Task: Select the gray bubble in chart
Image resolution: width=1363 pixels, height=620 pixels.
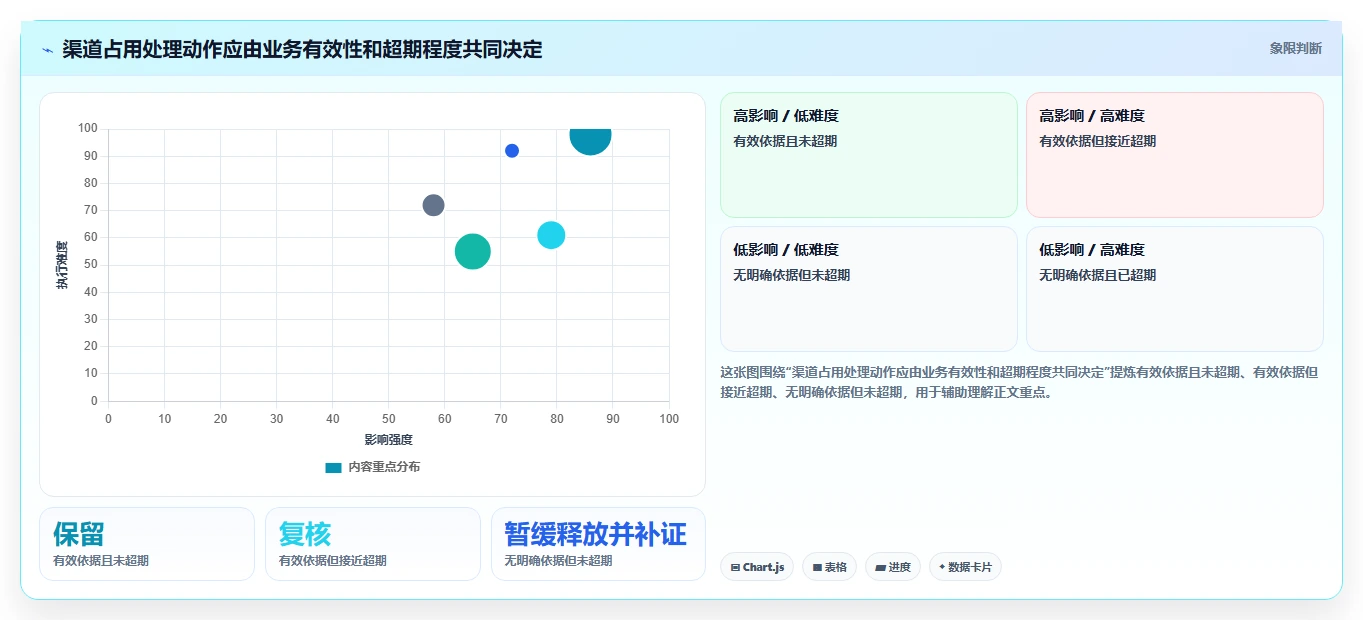Action: (433, 205)
